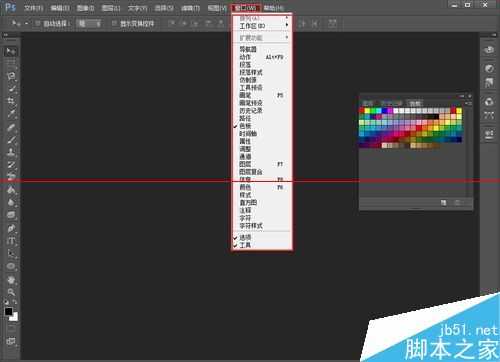Open topmost collapsed panel icon in right dock

(x=489, y=50)
